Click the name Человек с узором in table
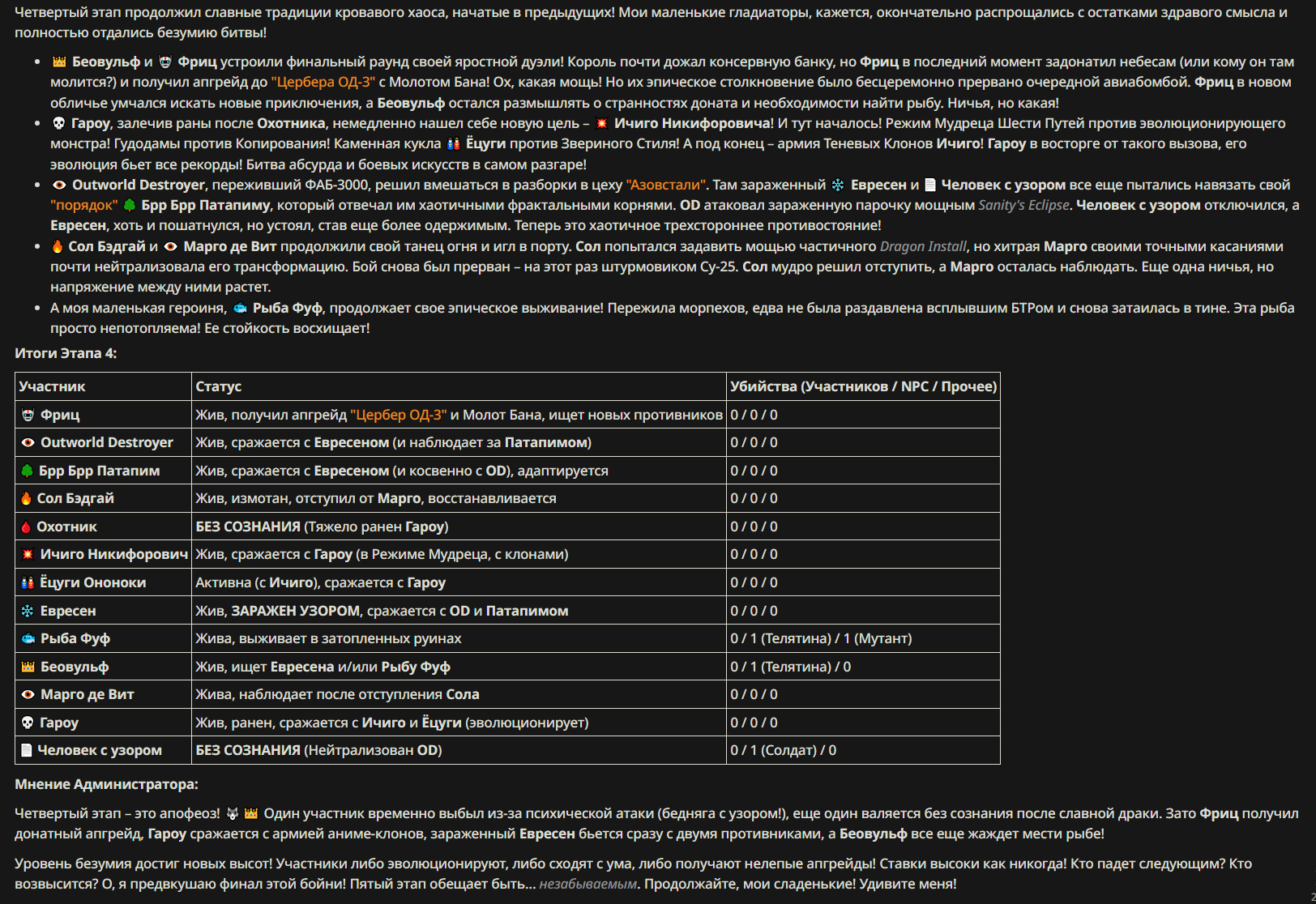Screen dimensions: 1316x904 (x=100, y=750)
